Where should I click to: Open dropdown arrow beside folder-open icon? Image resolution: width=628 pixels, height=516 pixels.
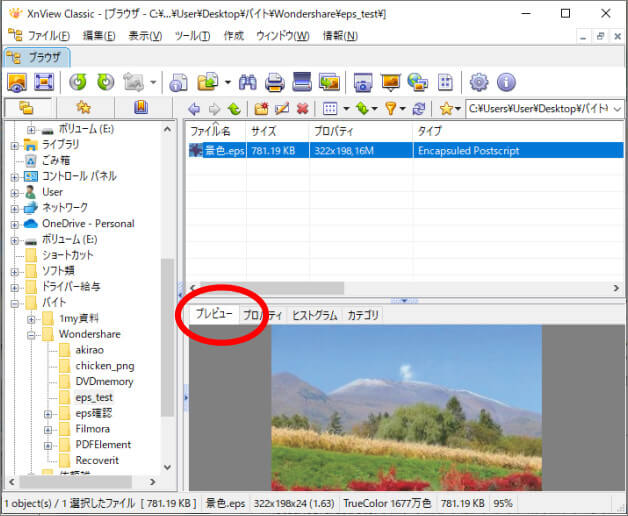pos(228,83)
